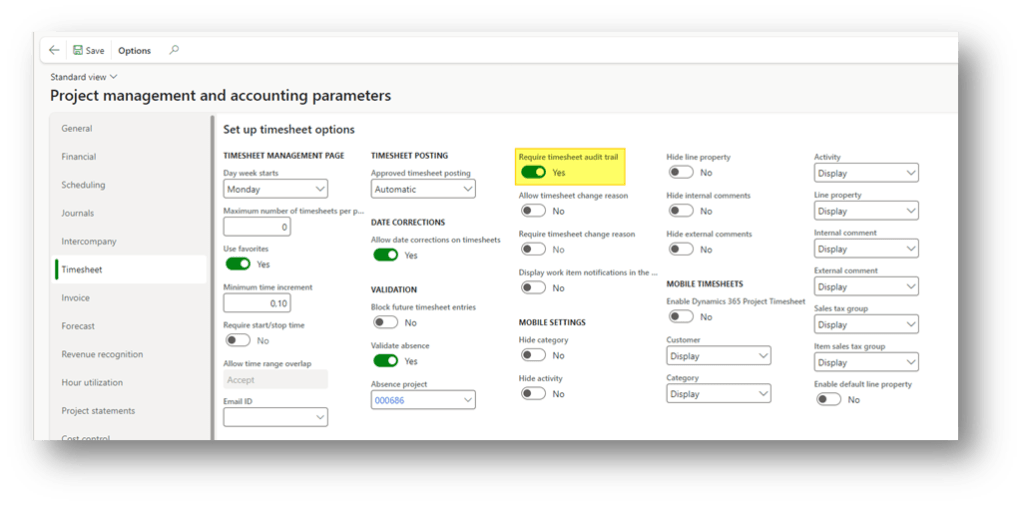This screenshot has width=1023, height=505.
Task: Turn off Validate absence switch
Action: point(385,361)
